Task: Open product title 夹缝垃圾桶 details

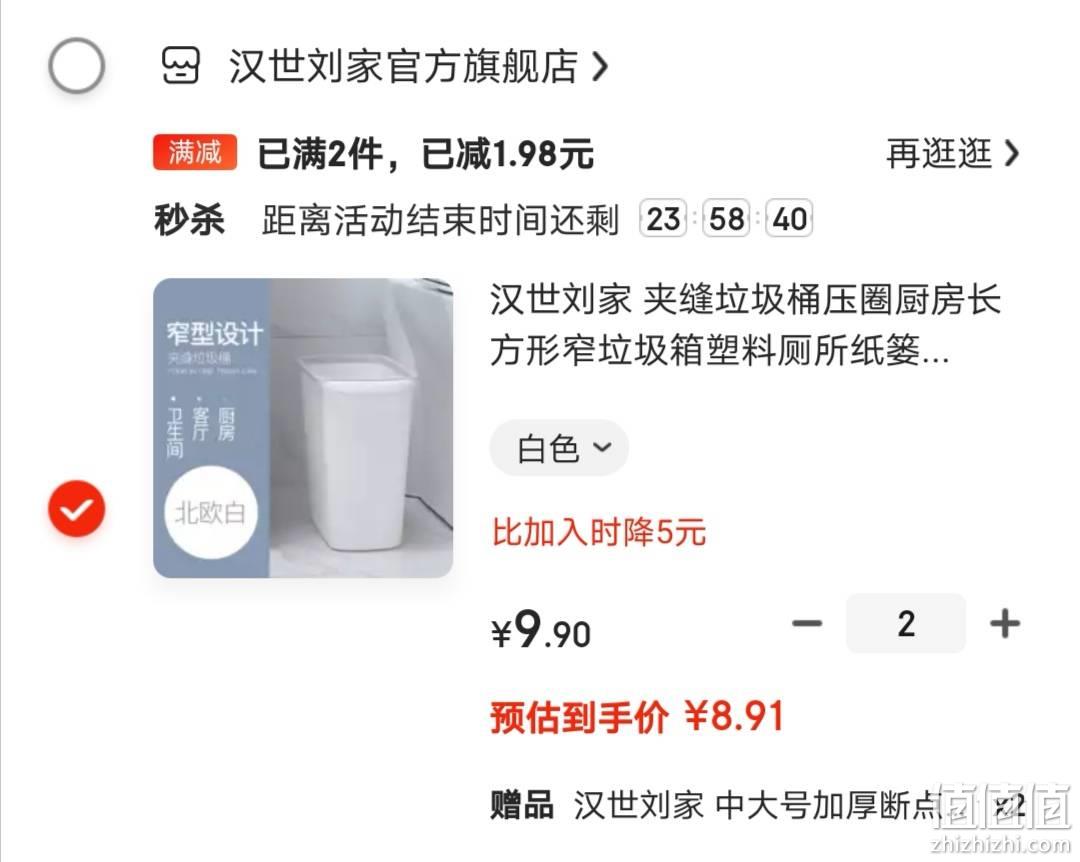Action: pyautogui.click(x=745, y=325)
